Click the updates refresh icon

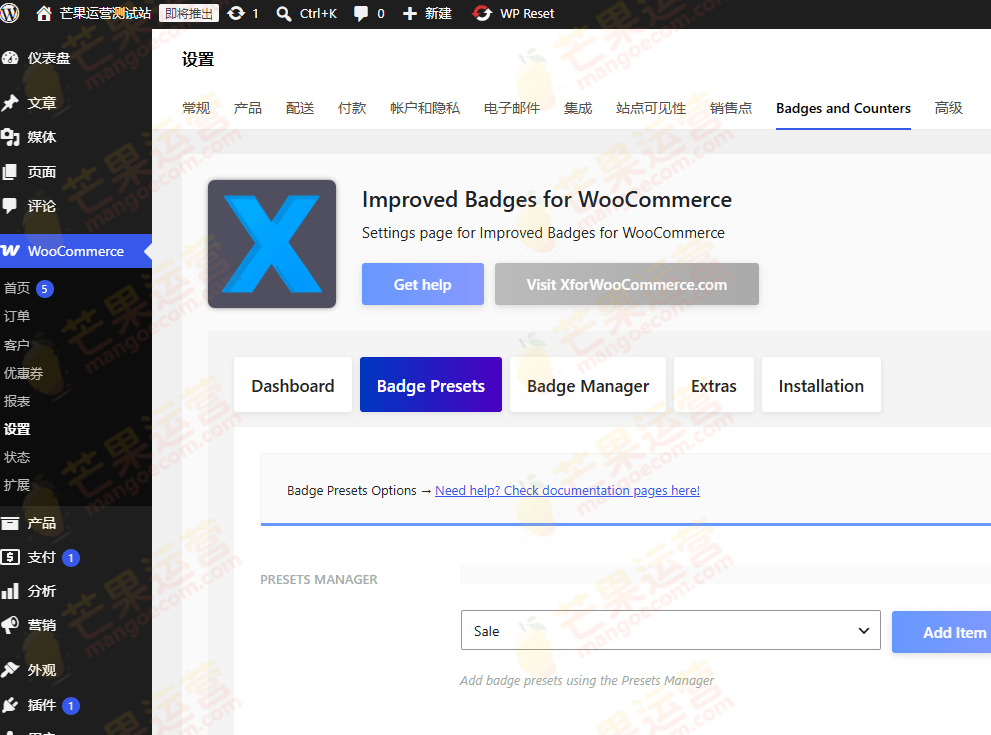pyautogui.click(x=236, y=13)
